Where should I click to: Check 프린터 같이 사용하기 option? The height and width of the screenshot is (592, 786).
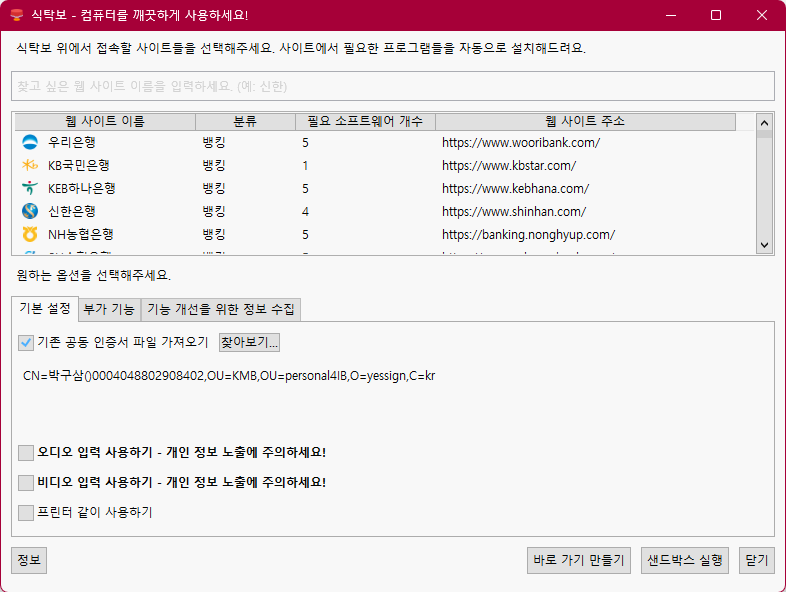point(26,513)
